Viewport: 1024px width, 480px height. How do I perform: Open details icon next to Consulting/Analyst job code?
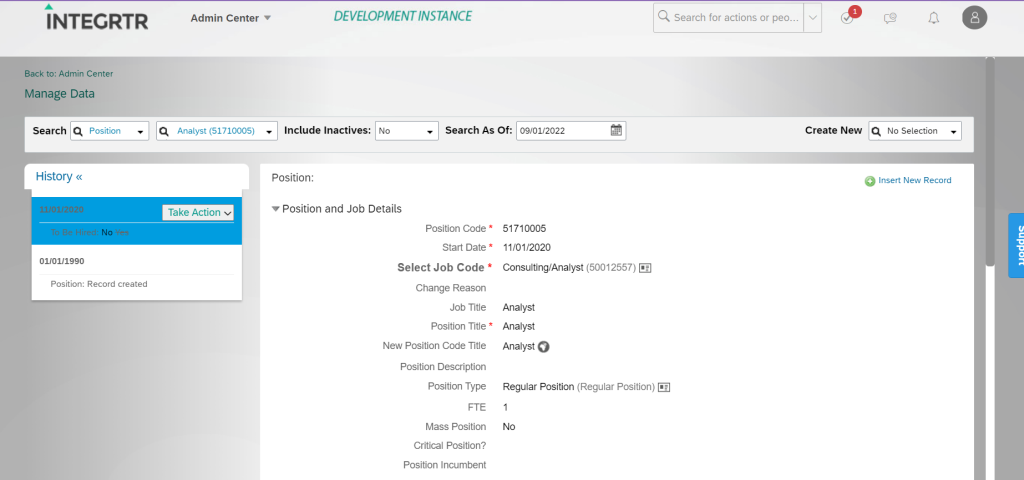645,268
